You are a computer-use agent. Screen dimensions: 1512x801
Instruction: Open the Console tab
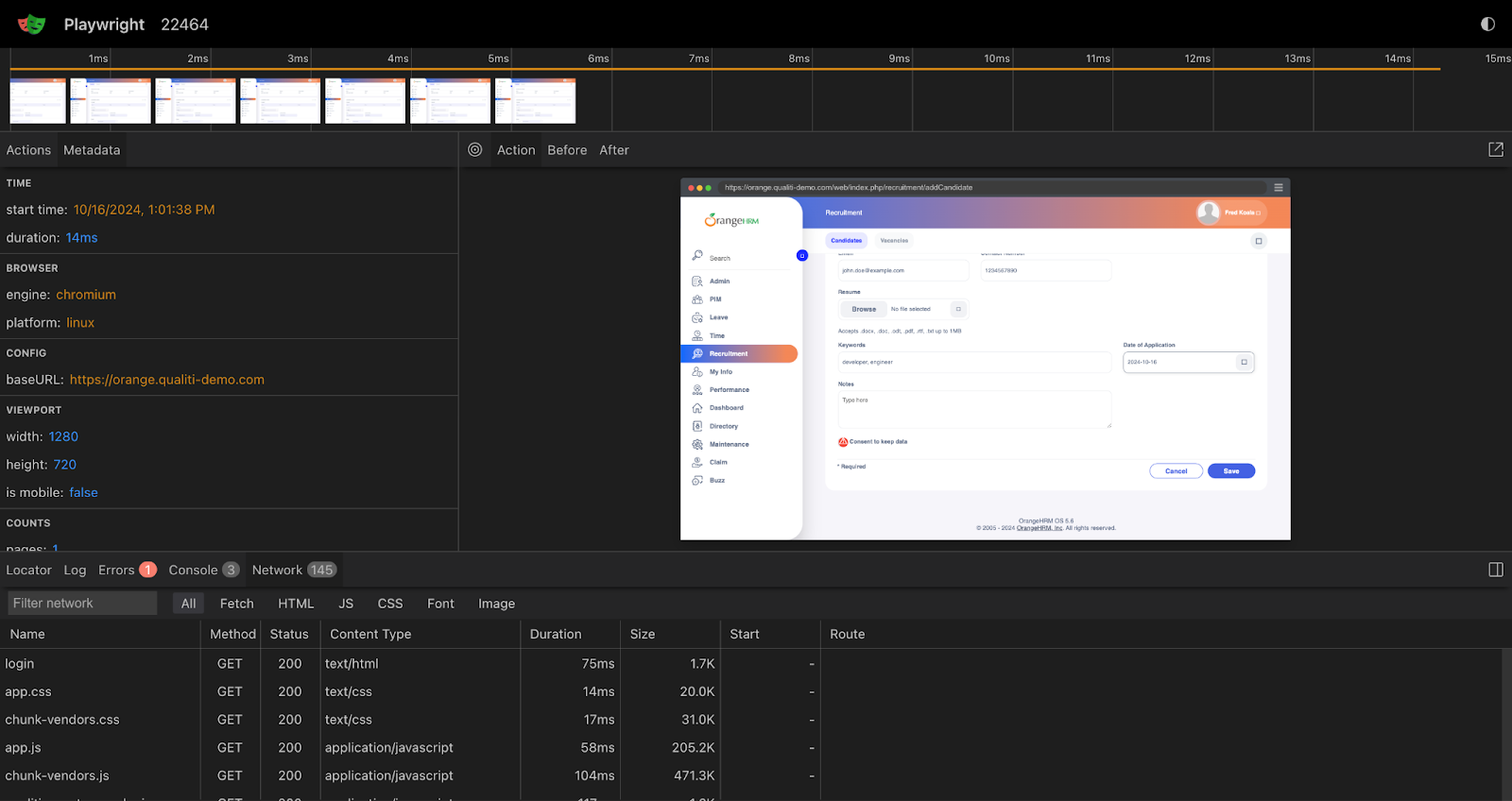(x=203, y=571)
